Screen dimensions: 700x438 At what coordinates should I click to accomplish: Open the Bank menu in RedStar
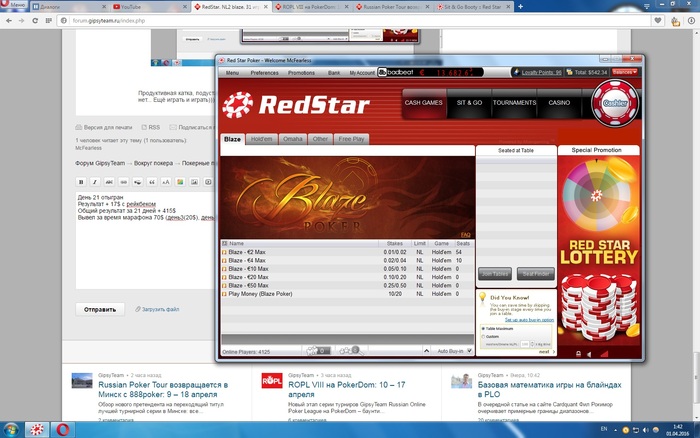click(334, 73)
